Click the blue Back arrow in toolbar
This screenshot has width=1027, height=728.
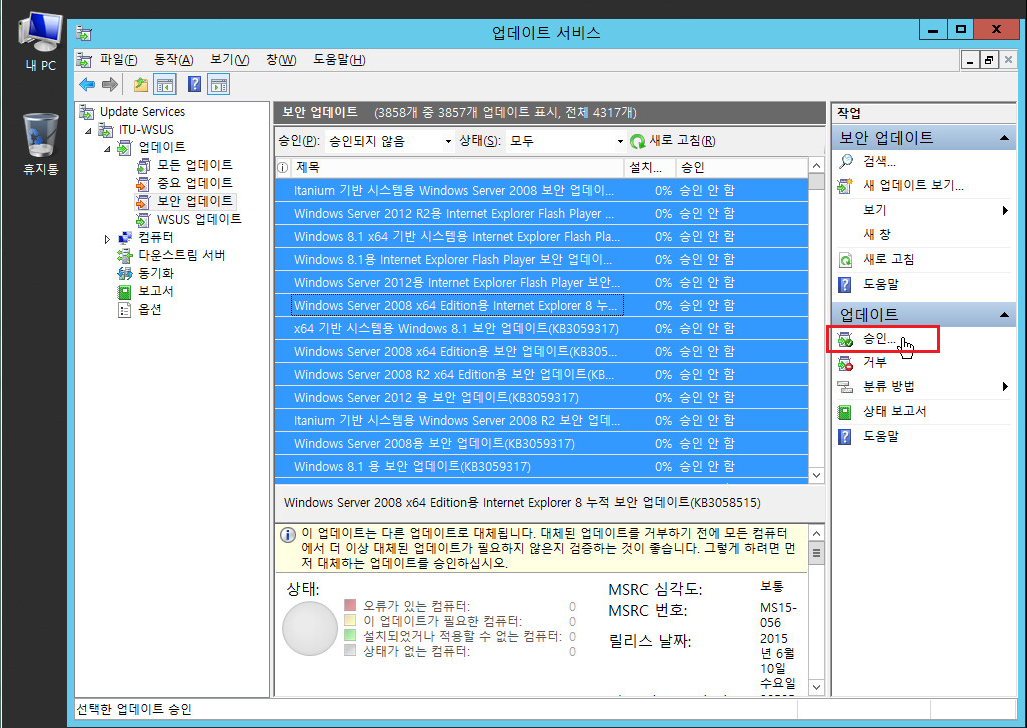[87, 85]
